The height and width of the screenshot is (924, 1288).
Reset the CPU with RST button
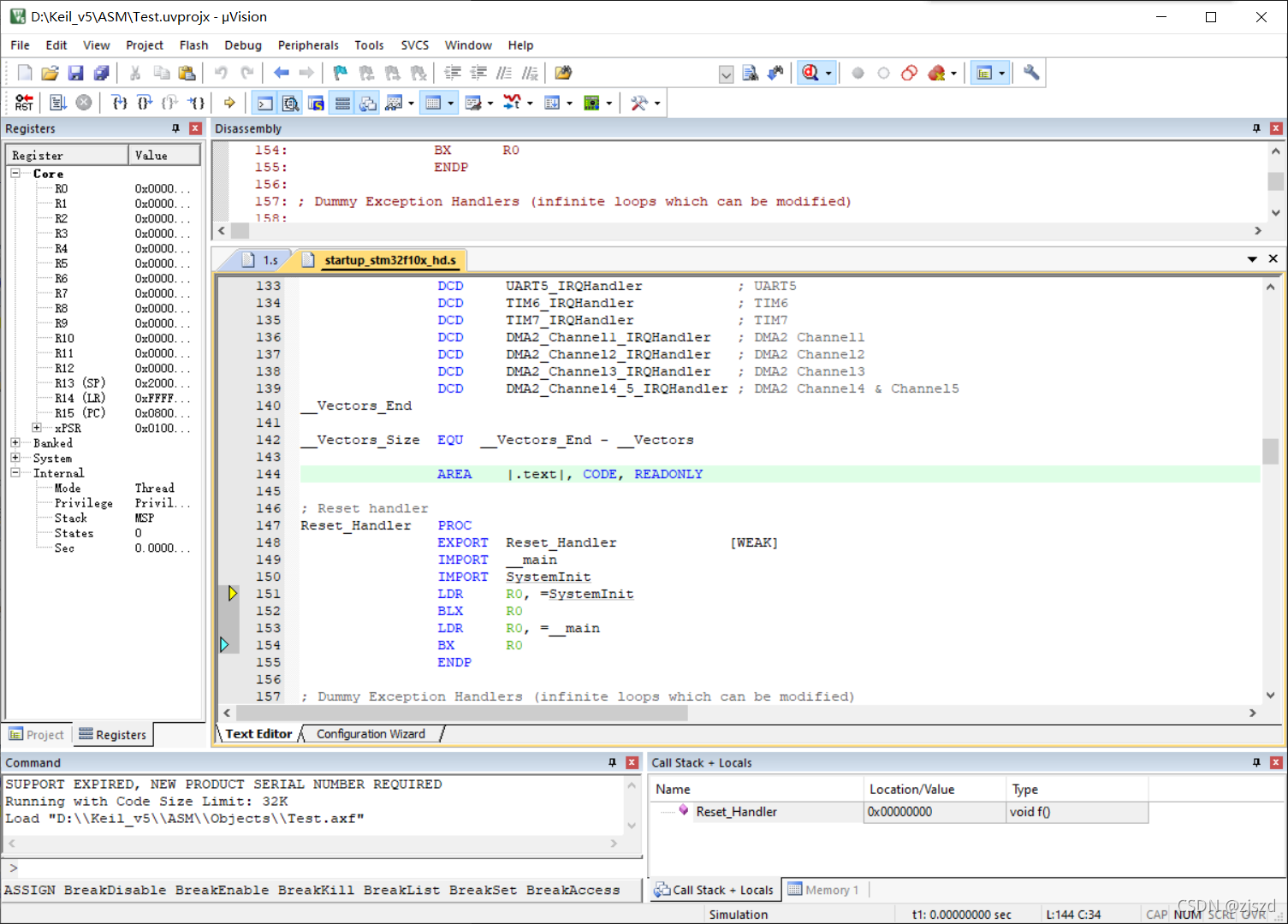(24, 104)
